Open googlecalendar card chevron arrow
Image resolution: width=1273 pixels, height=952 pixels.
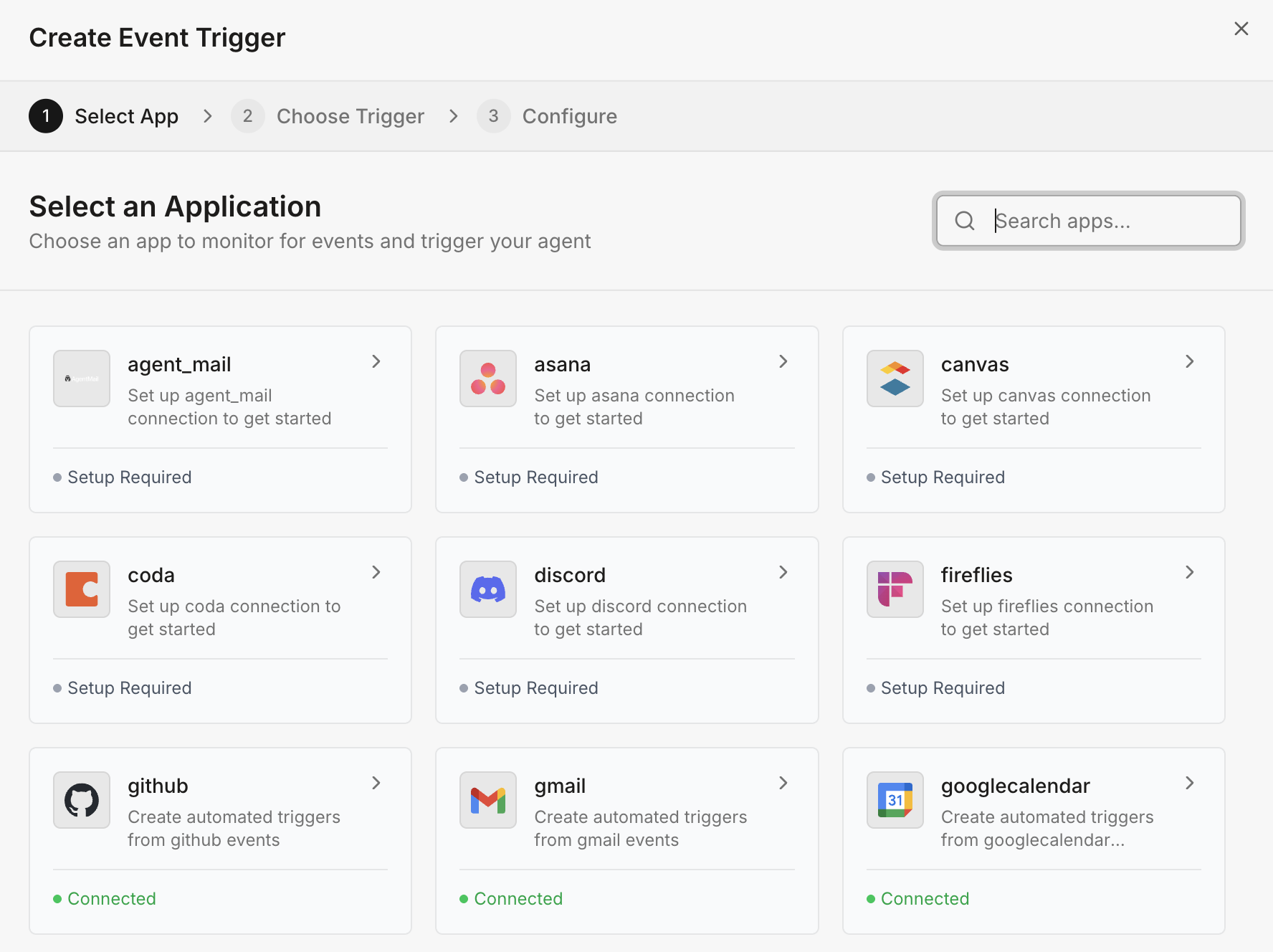tap(1190, 783)
